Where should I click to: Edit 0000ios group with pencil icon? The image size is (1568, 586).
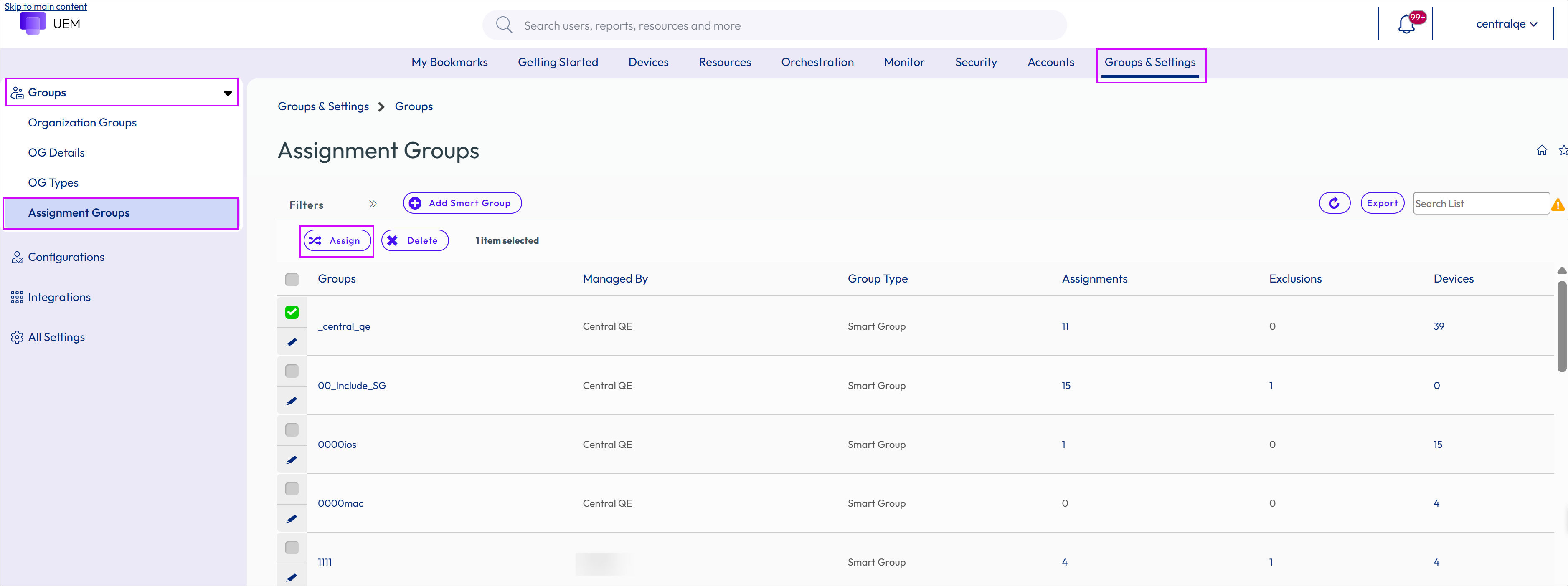pos(292,460)
